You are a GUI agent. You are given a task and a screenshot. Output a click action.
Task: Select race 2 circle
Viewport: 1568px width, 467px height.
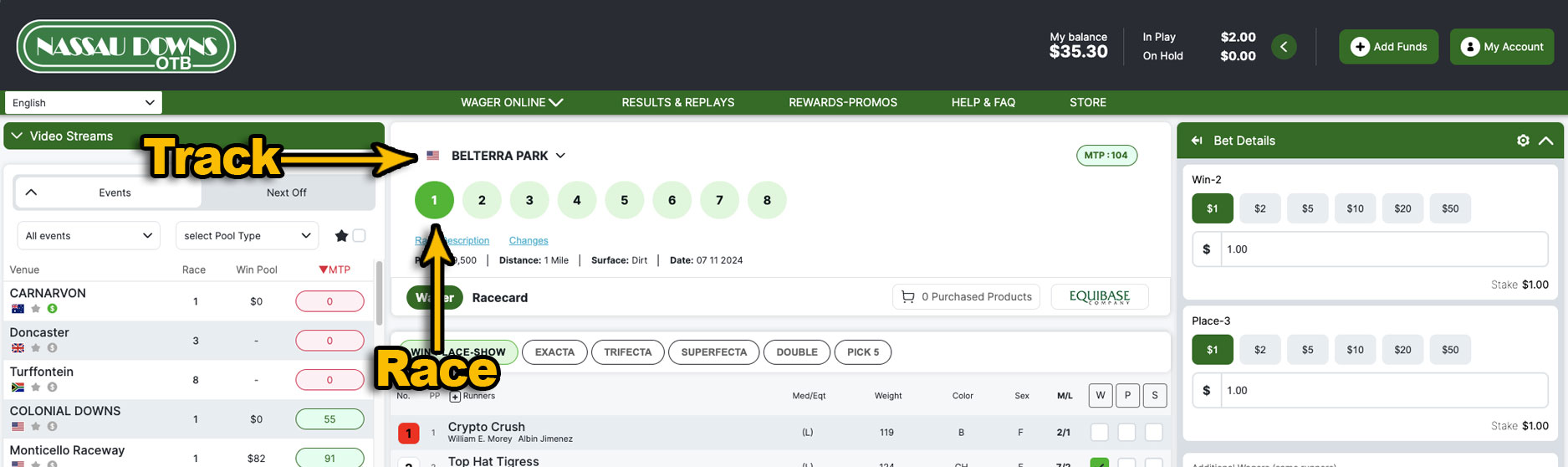[482, 200]
